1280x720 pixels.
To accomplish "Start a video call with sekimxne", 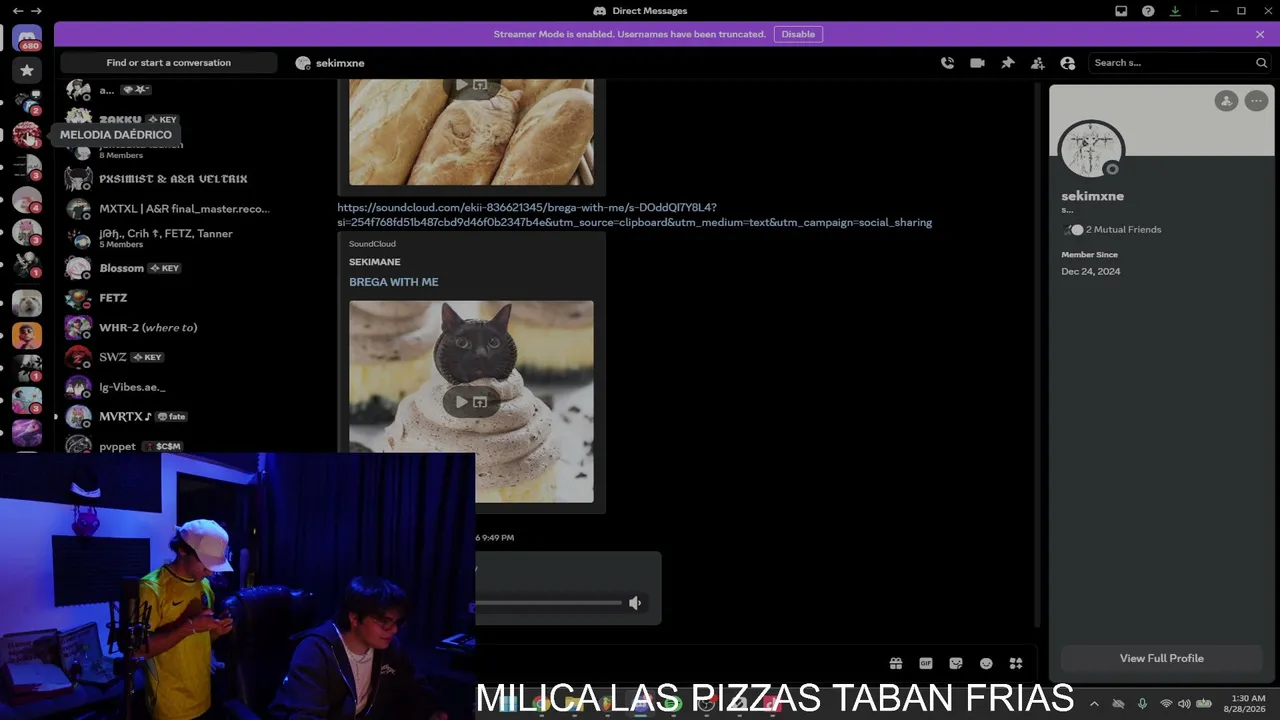I will coord(977,63).
